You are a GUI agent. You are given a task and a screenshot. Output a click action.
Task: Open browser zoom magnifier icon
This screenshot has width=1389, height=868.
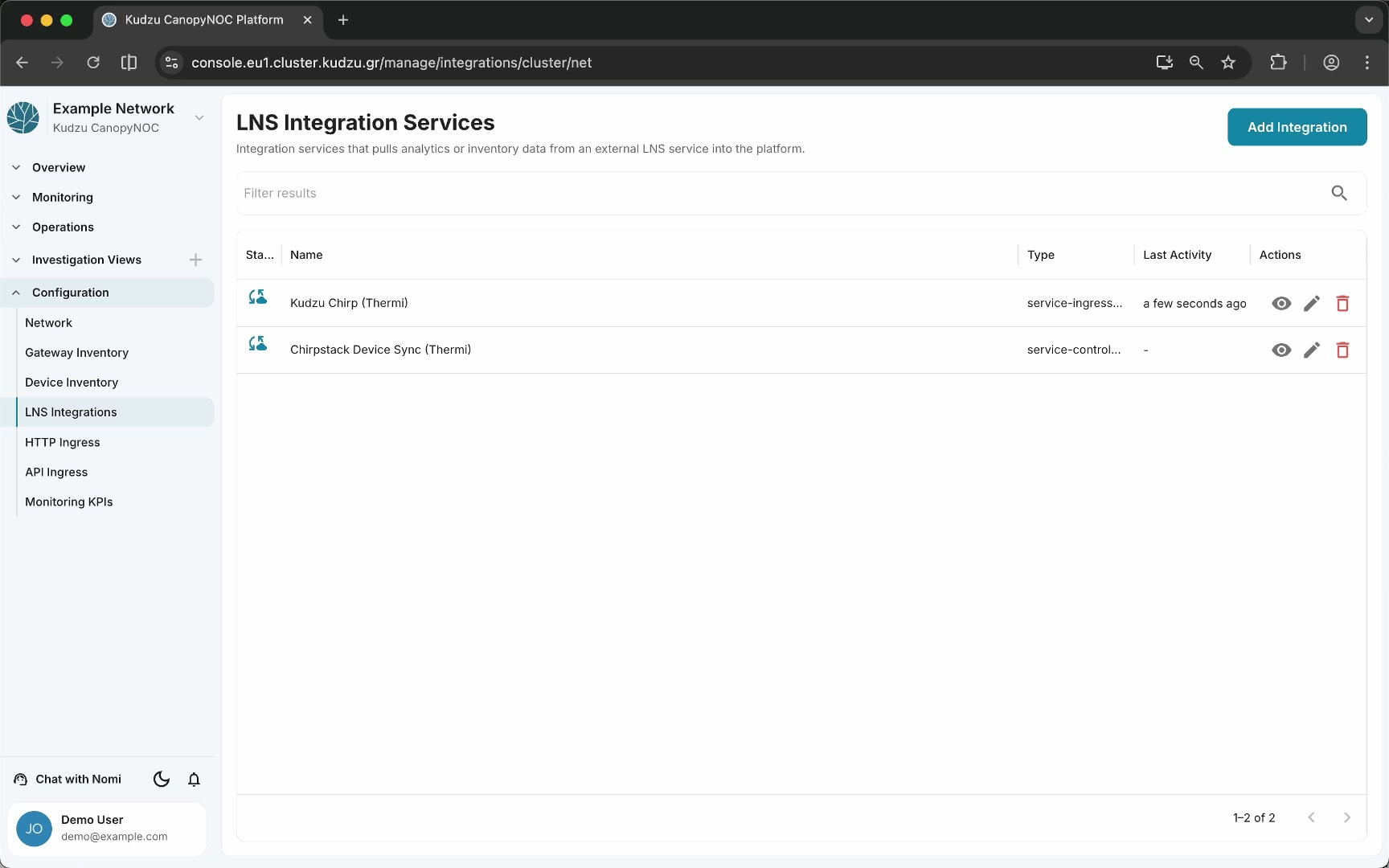(x=1196, y=63)
